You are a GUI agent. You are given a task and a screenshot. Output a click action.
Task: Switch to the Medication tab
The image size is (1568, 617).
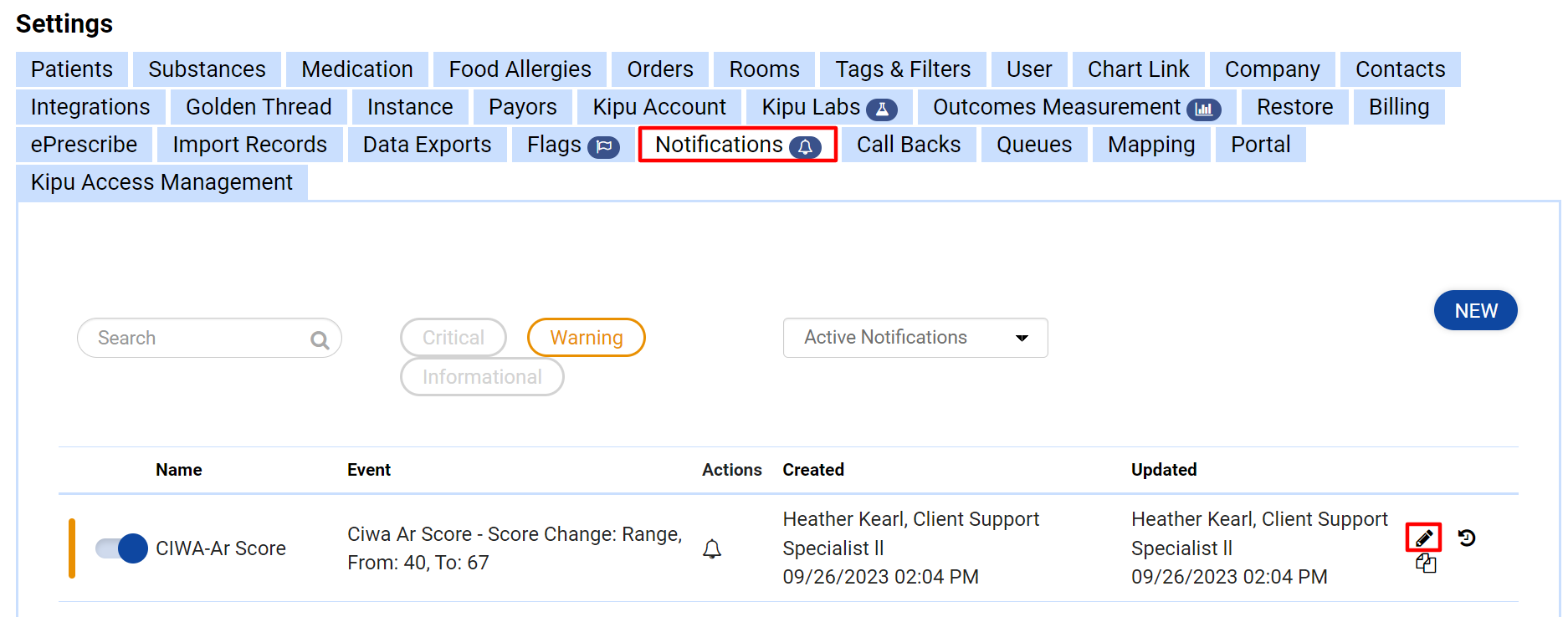[x=356, y=69]
